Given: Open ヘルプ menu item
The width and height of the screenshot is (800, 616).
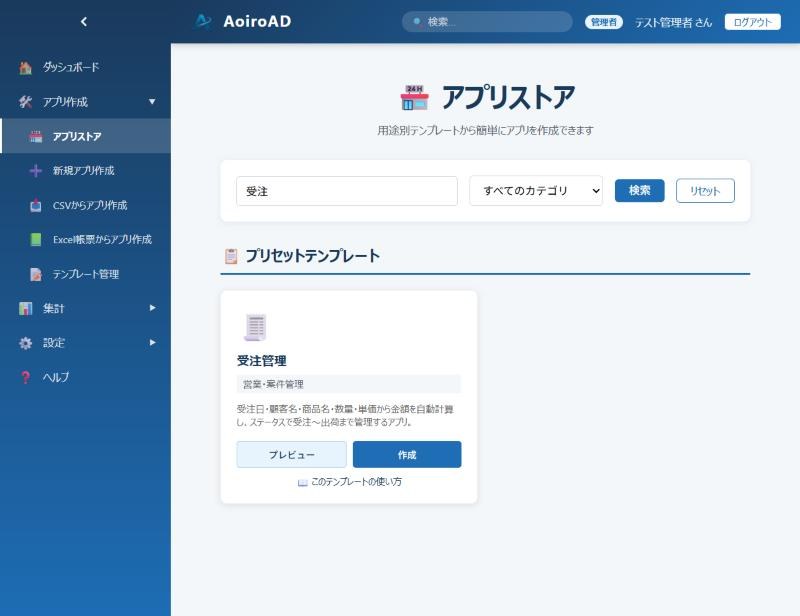Looking at the screenshot, I should pyautogui.click(x=85, y=377).
